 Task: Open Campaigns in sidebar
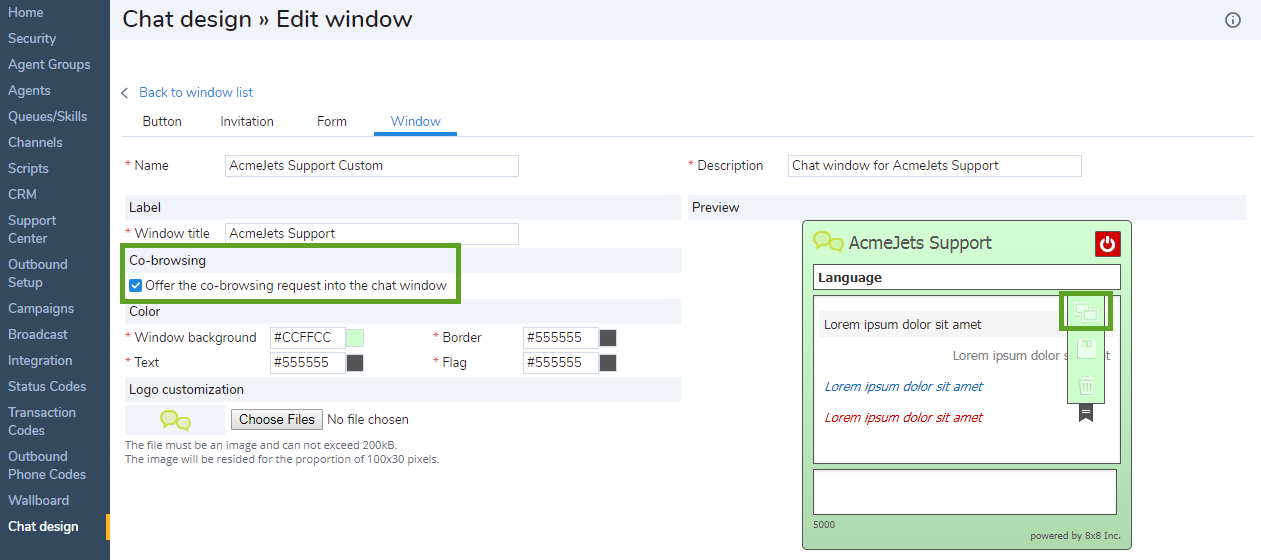tap(41, 308)
